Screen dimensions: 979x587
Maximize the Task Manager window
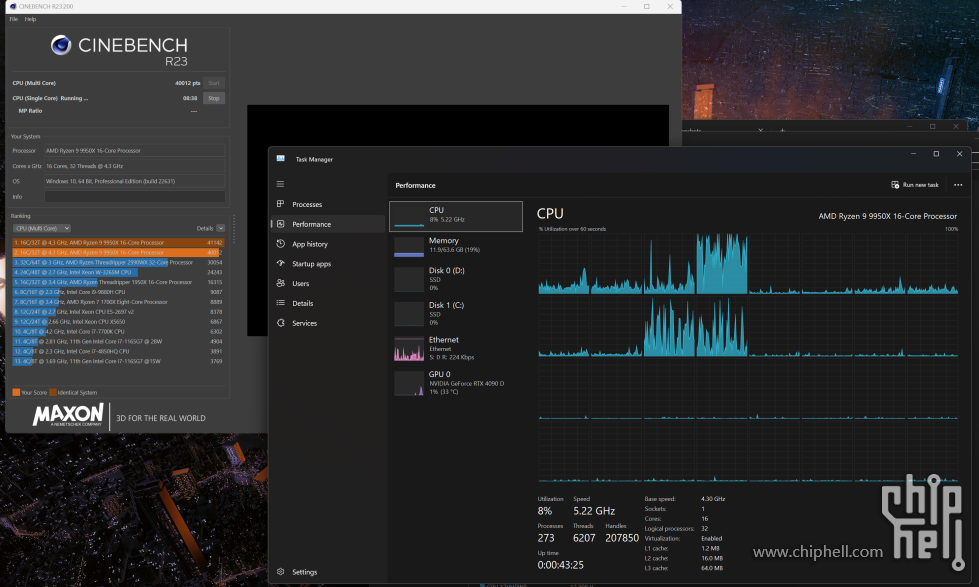936,154
